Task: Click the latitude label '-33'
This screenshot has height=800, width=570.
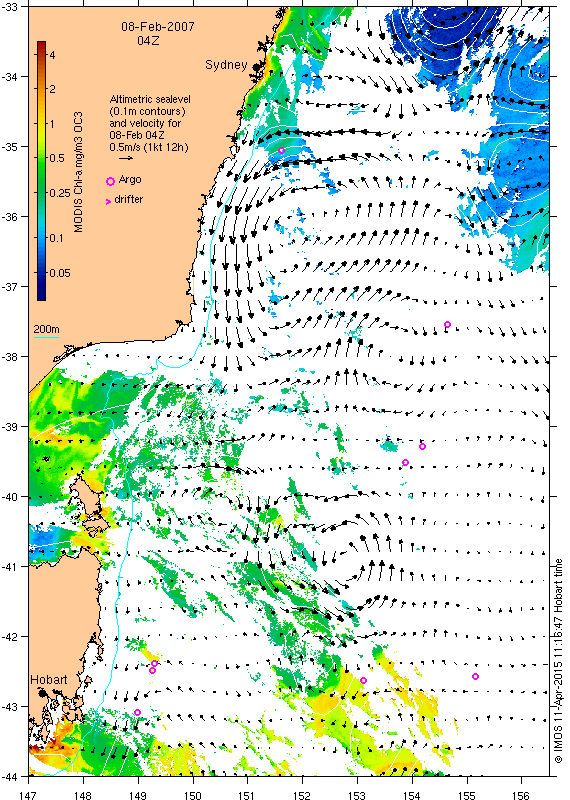Action: (9, 7)
